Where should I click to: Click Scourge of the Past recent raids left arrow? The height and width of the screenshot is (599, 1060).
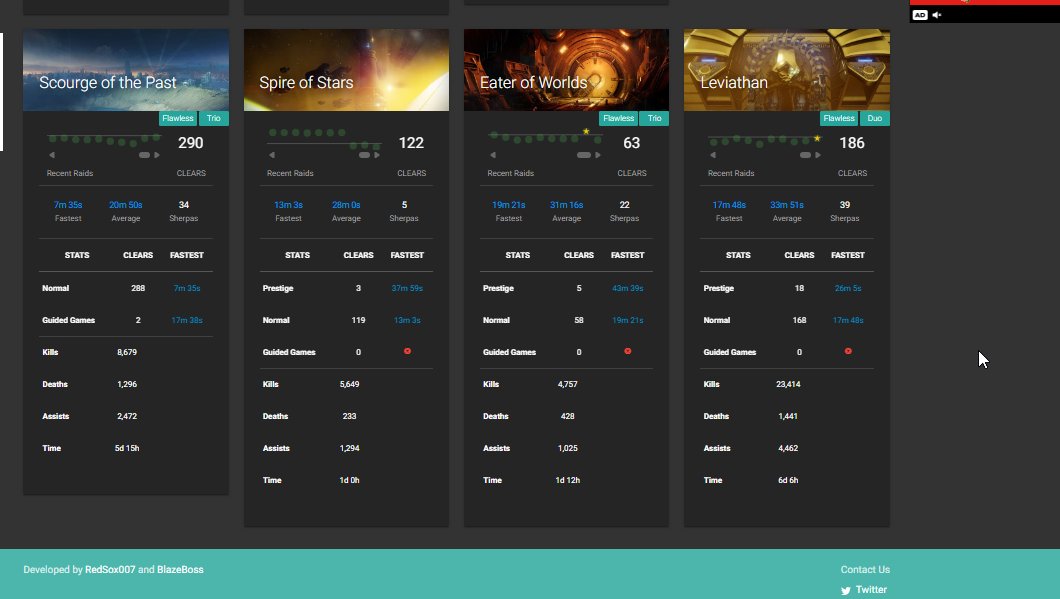coord(52,155)
